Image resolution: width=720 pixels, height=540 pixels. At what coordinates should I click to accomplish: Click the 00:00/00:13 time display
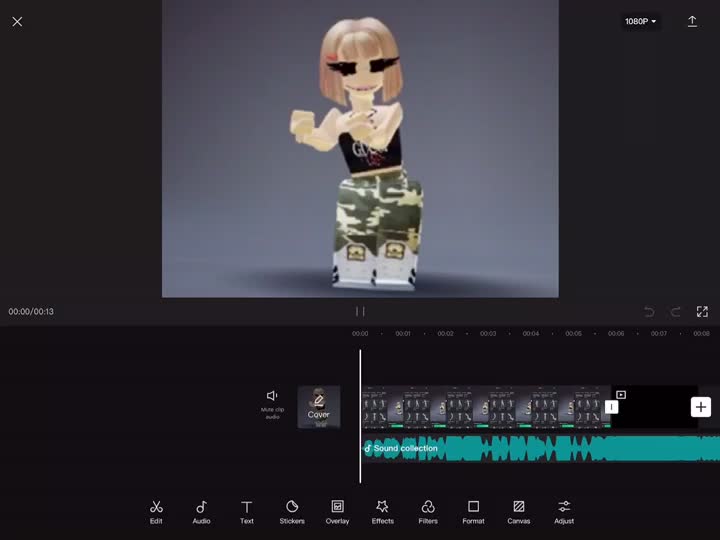(31, 311)
